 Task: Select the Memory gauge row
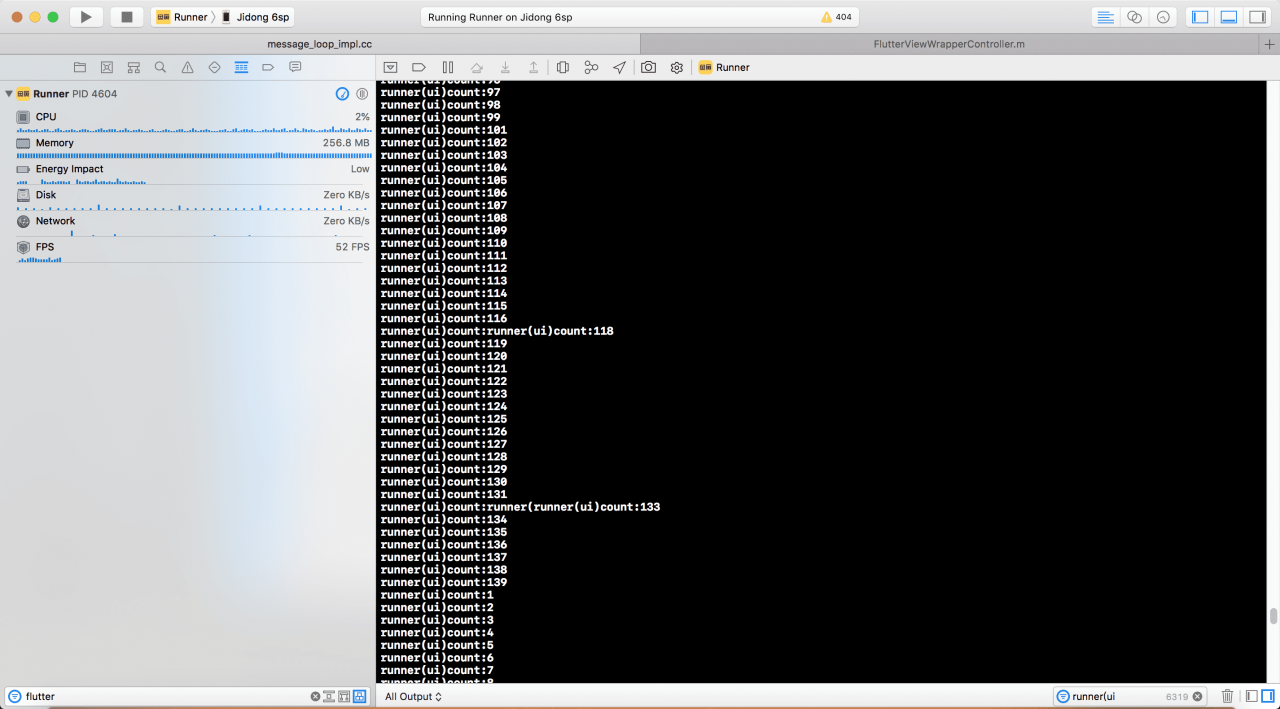point(190,143)
